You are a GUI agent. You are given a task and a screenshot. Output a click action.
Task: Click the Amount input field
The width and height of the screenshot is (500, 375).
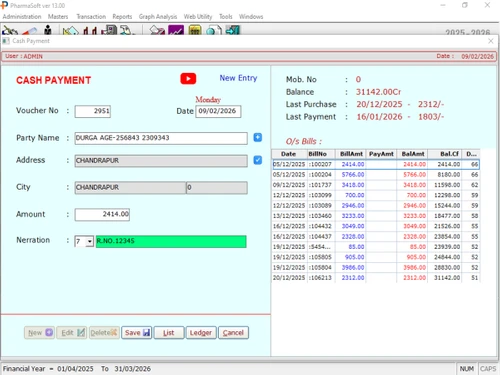click(x=102, y=215)
